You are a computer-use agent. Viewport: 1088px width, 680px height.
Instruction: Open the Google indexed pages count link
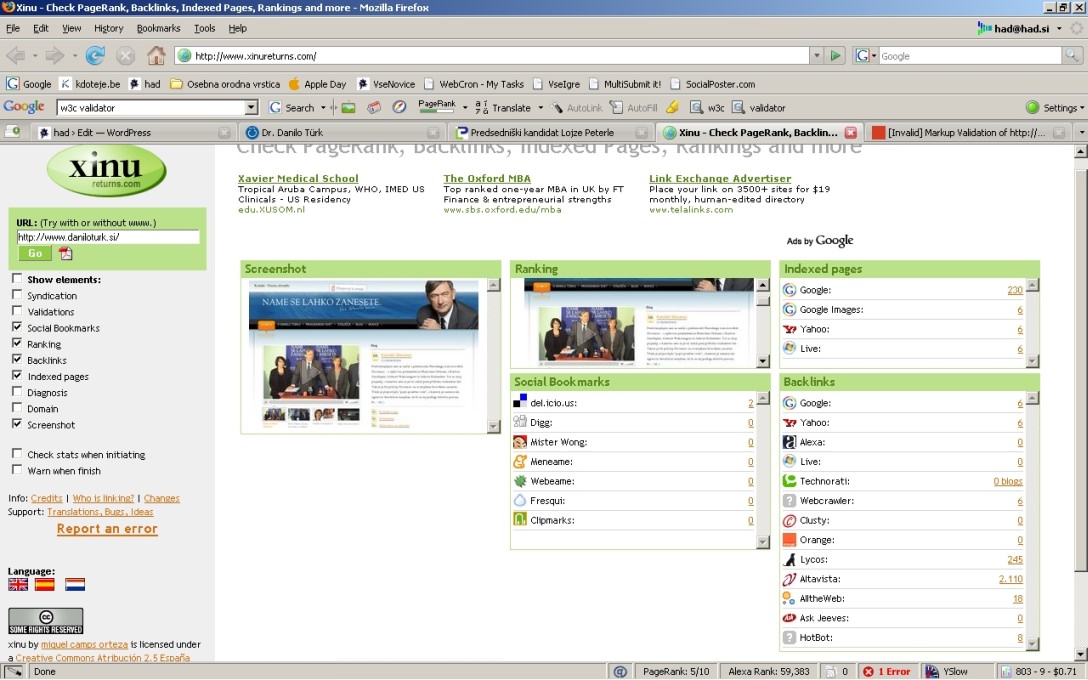pyautogui.click(x=1015, y=290)
